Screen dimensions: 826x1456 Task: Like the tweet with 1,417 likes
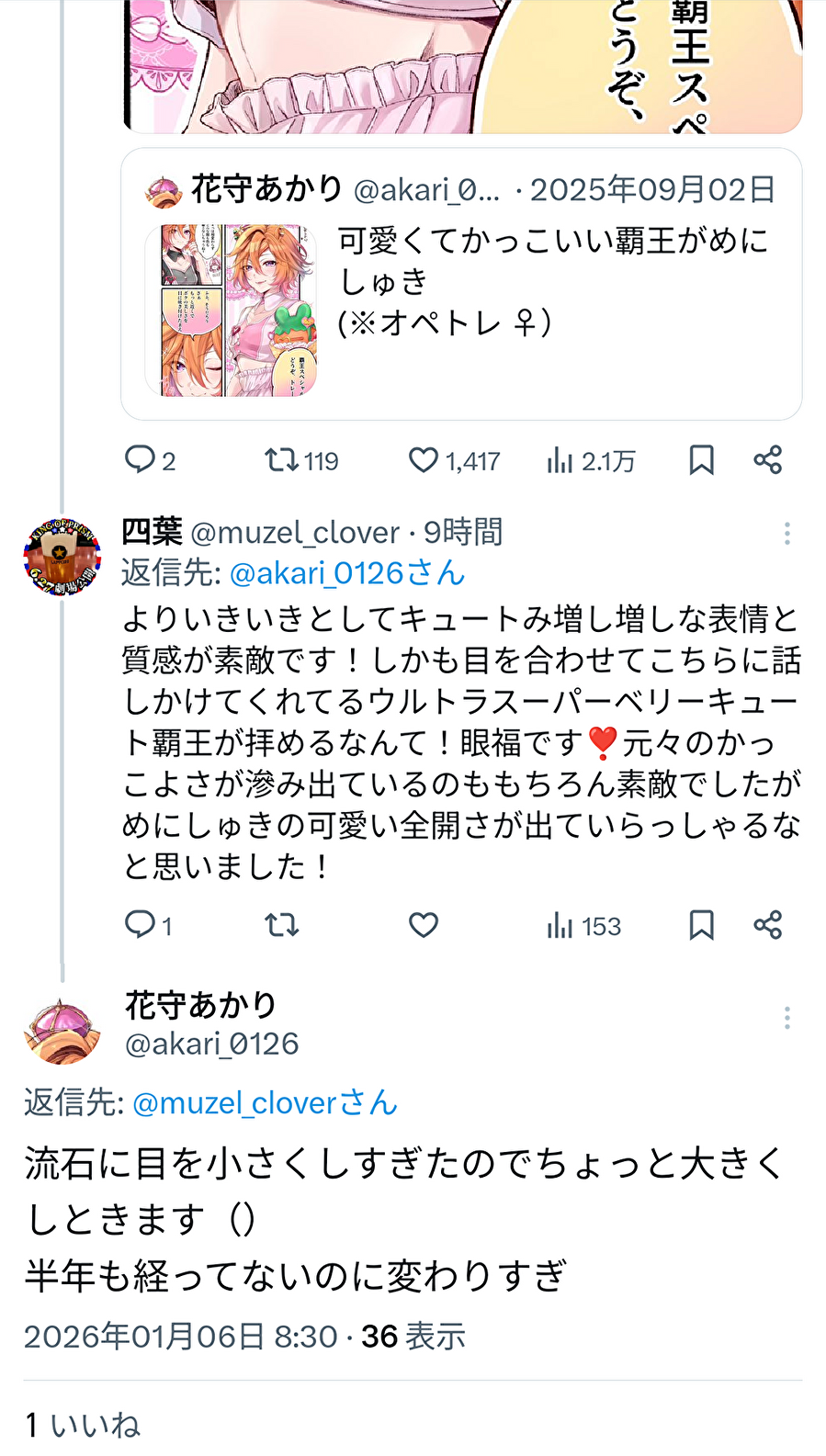point(424,459)
